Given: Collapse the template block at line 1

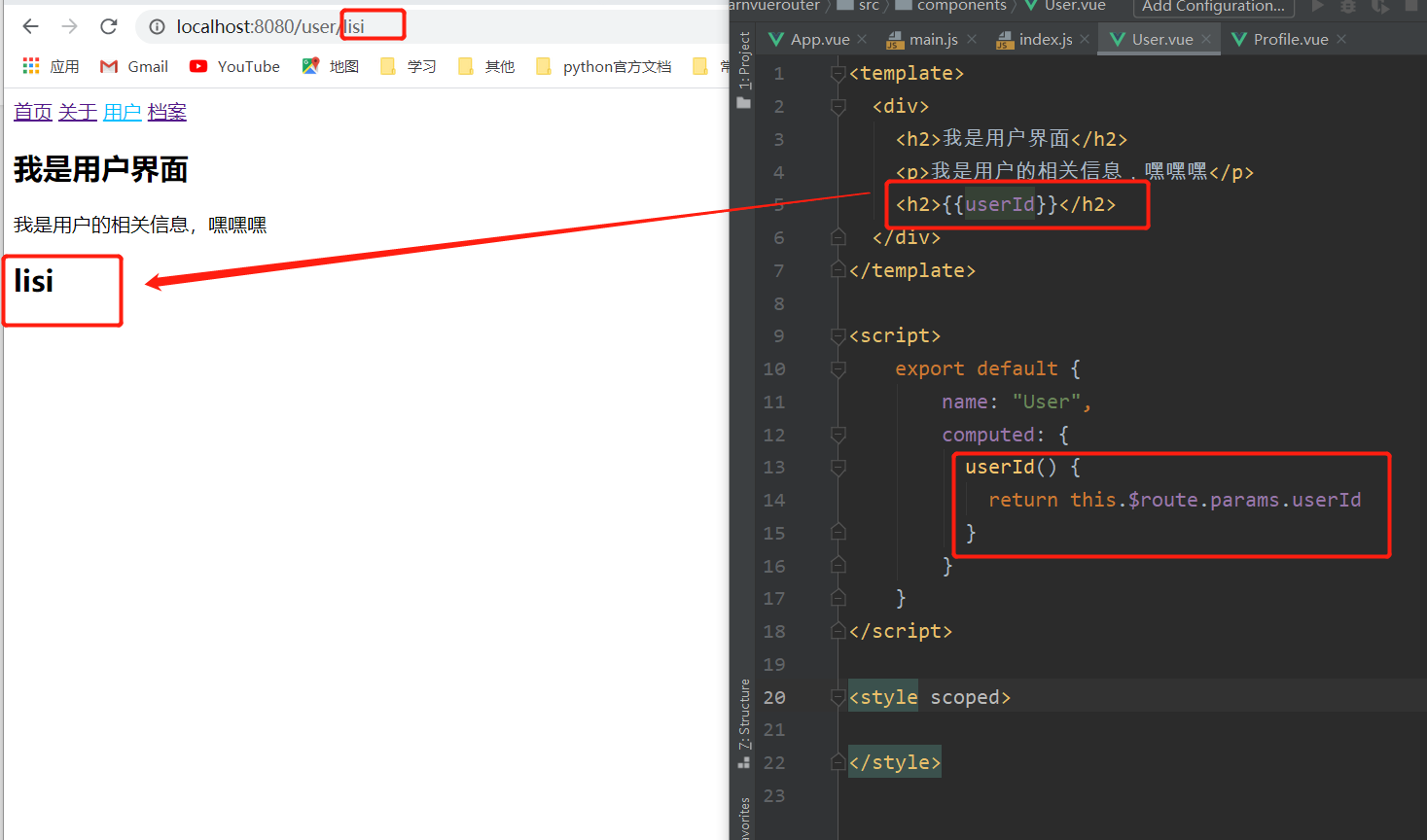Looking at the screenshot, I should tap(838, 74).
